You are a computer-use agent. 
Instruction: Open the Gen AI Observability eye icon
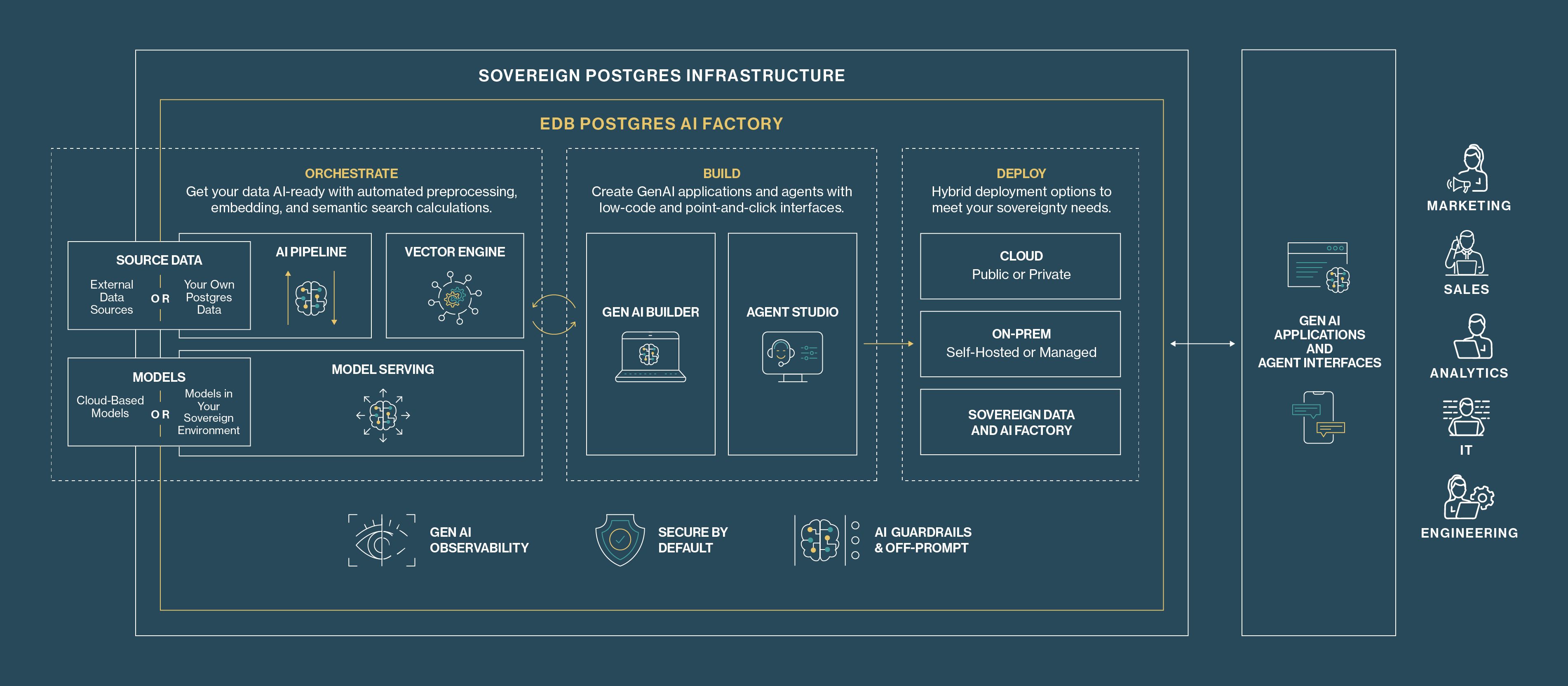382,540
